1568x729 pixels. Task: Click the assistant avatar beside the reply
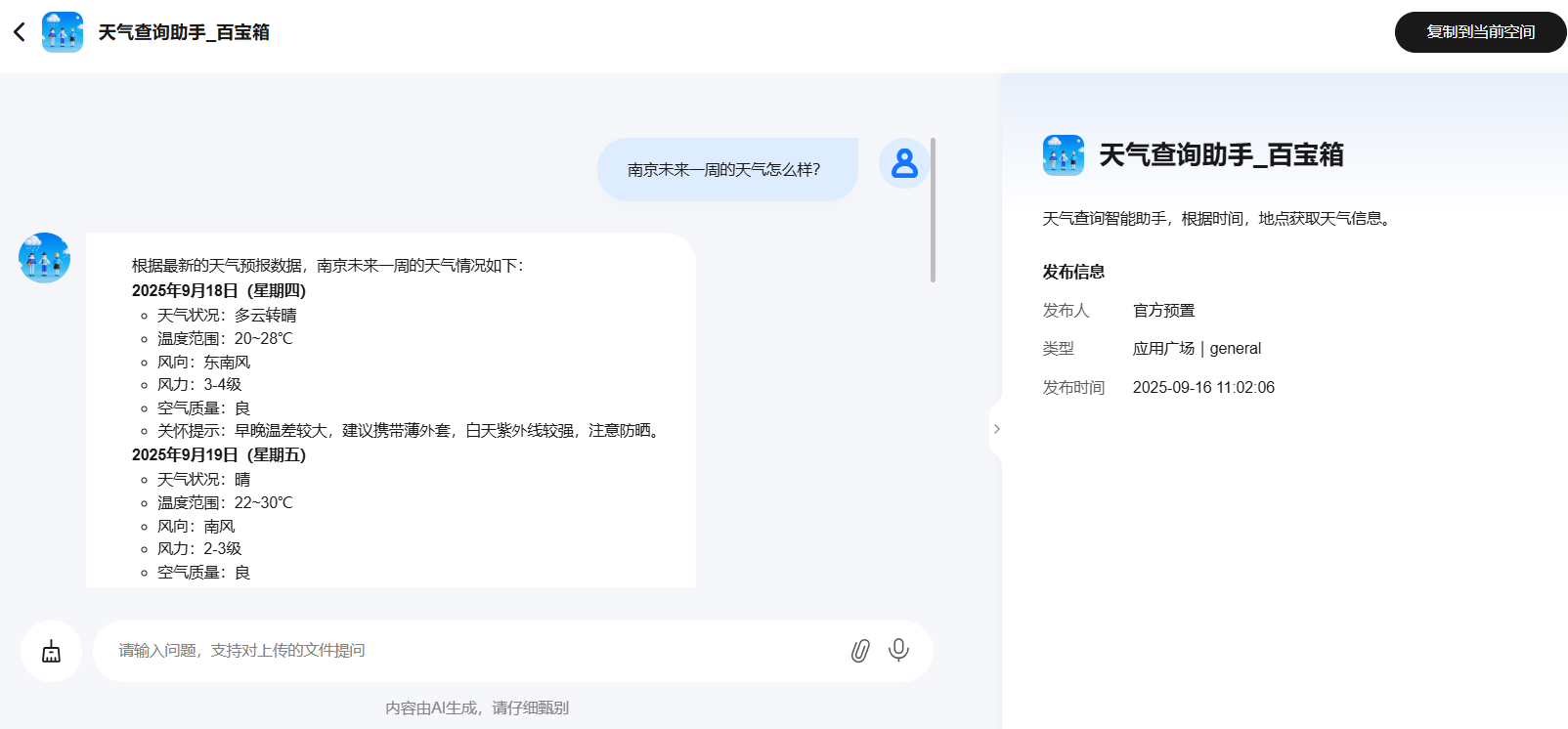pos(45,258)
